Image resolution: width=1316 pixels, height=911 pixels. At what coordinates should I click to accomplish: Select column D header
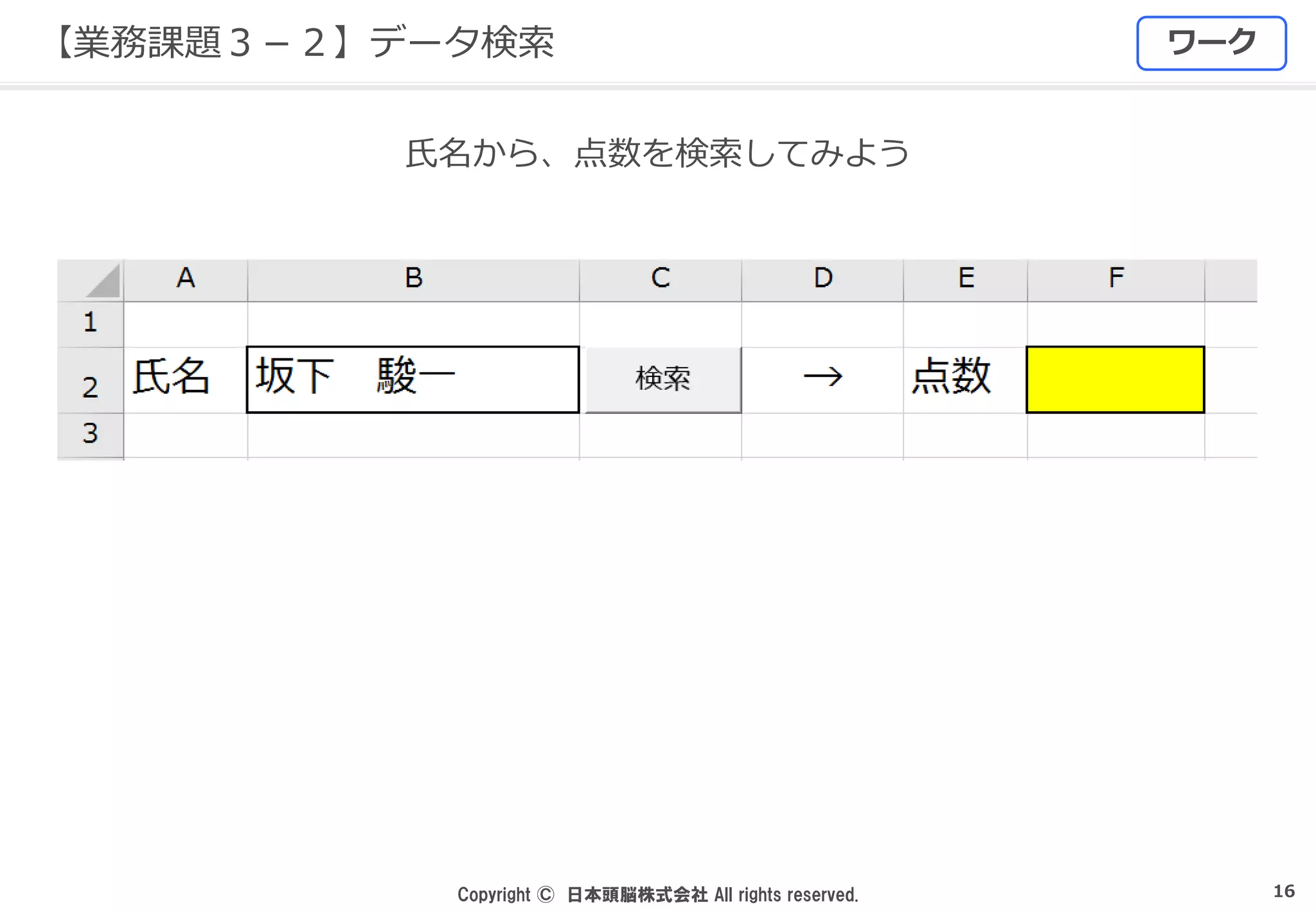click(822, 279)
